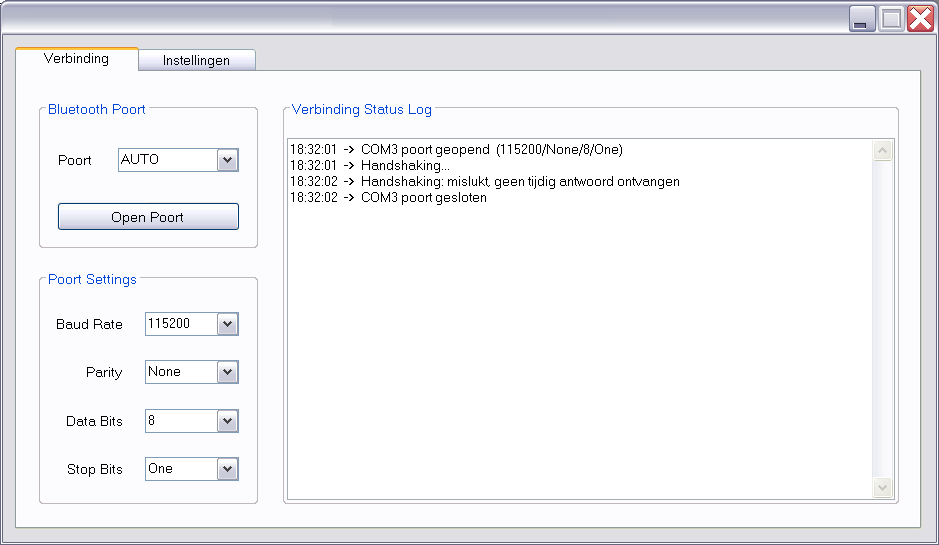Image resolution: width=939 pixels, height=545 pixels.
Task: Open the Data Bits dropdown arrow
Action: coord(228,421)
